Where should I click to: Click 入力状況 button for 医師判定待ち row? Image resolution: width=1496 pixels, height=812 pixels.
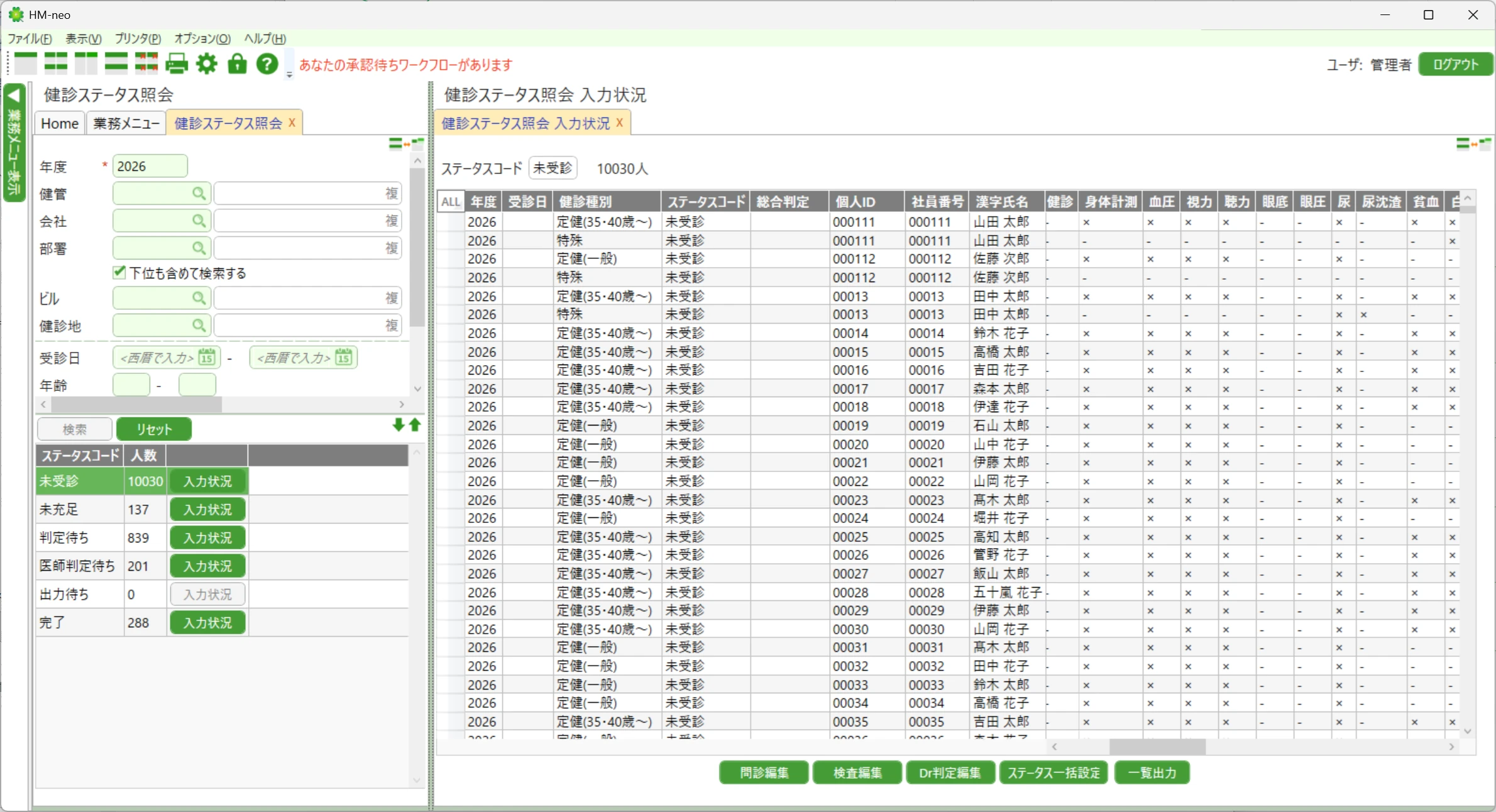coord(207,566)
